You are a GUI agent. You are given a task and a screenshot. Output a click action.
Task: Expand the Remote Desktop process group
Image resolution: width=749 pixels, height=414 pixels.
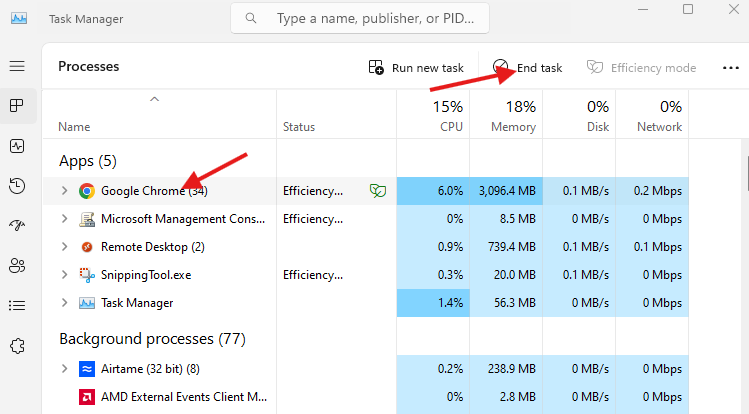point(64,247)
